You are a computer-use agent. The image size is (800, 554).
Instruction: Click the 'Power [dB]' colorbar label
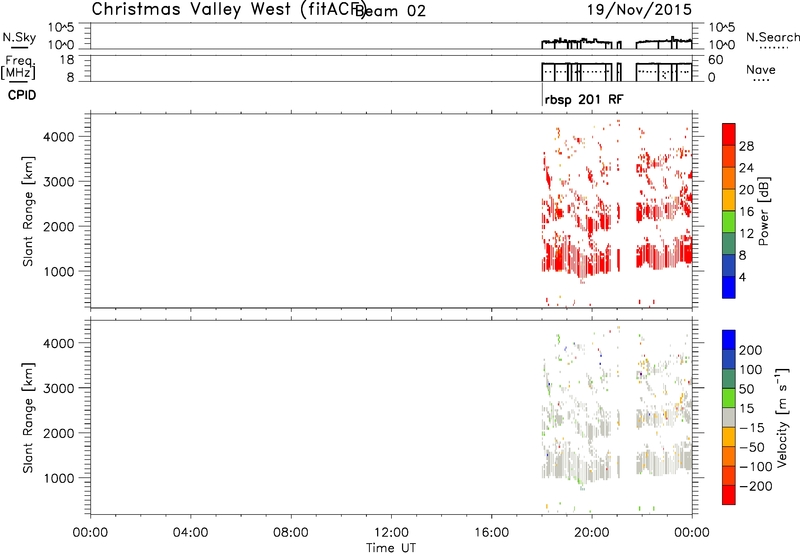764,211
